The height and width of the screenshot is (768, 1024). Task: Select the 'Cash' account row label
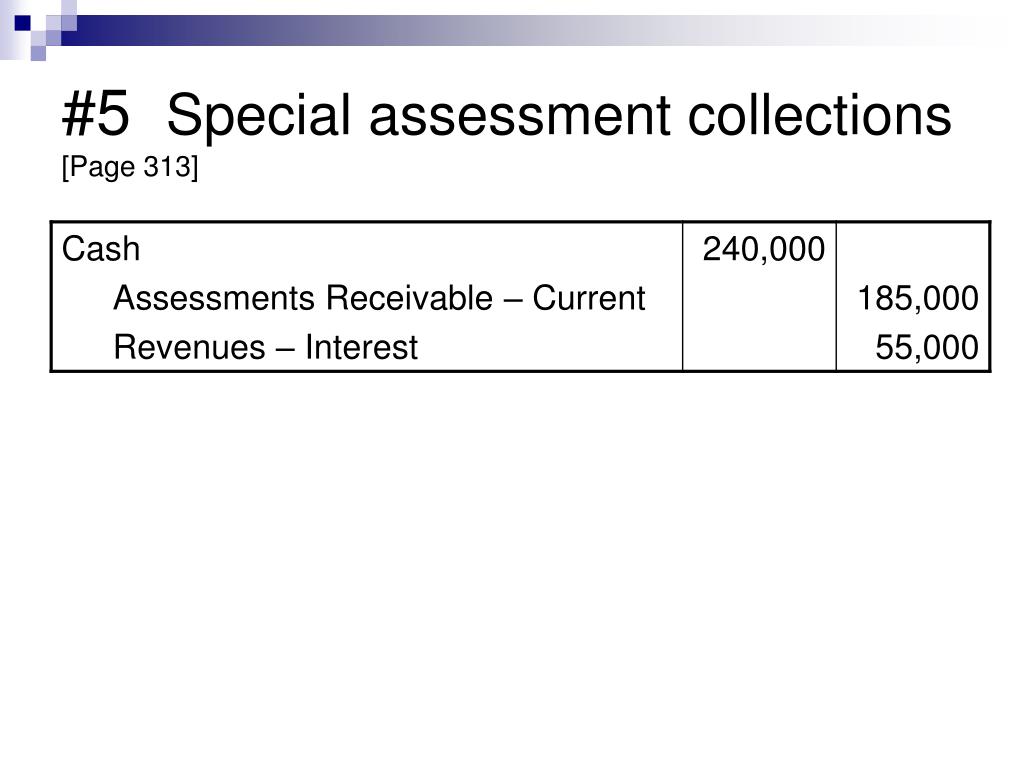click(x=101, y=249)
